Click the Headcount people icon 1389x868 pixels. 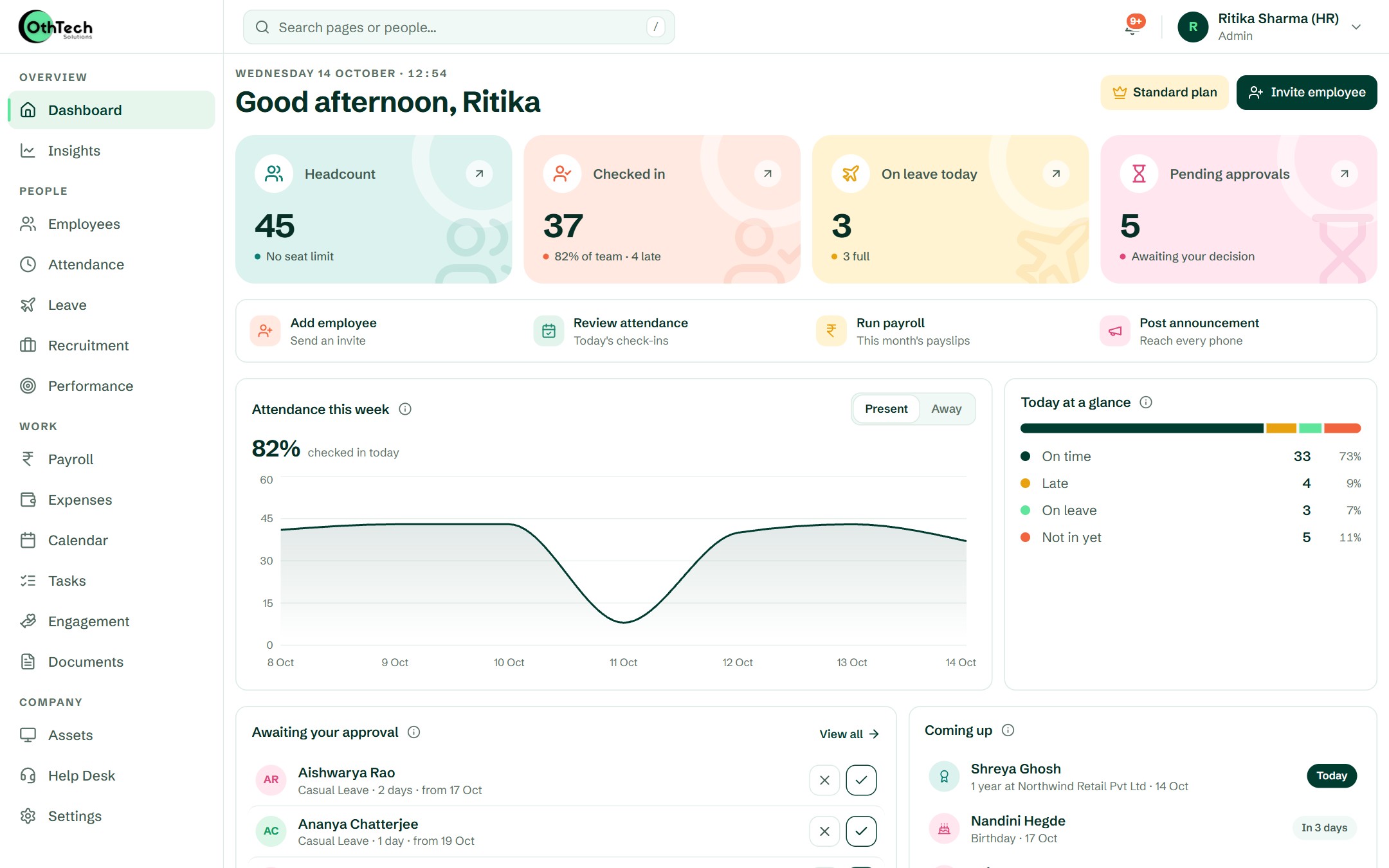[x=274, y=174]
